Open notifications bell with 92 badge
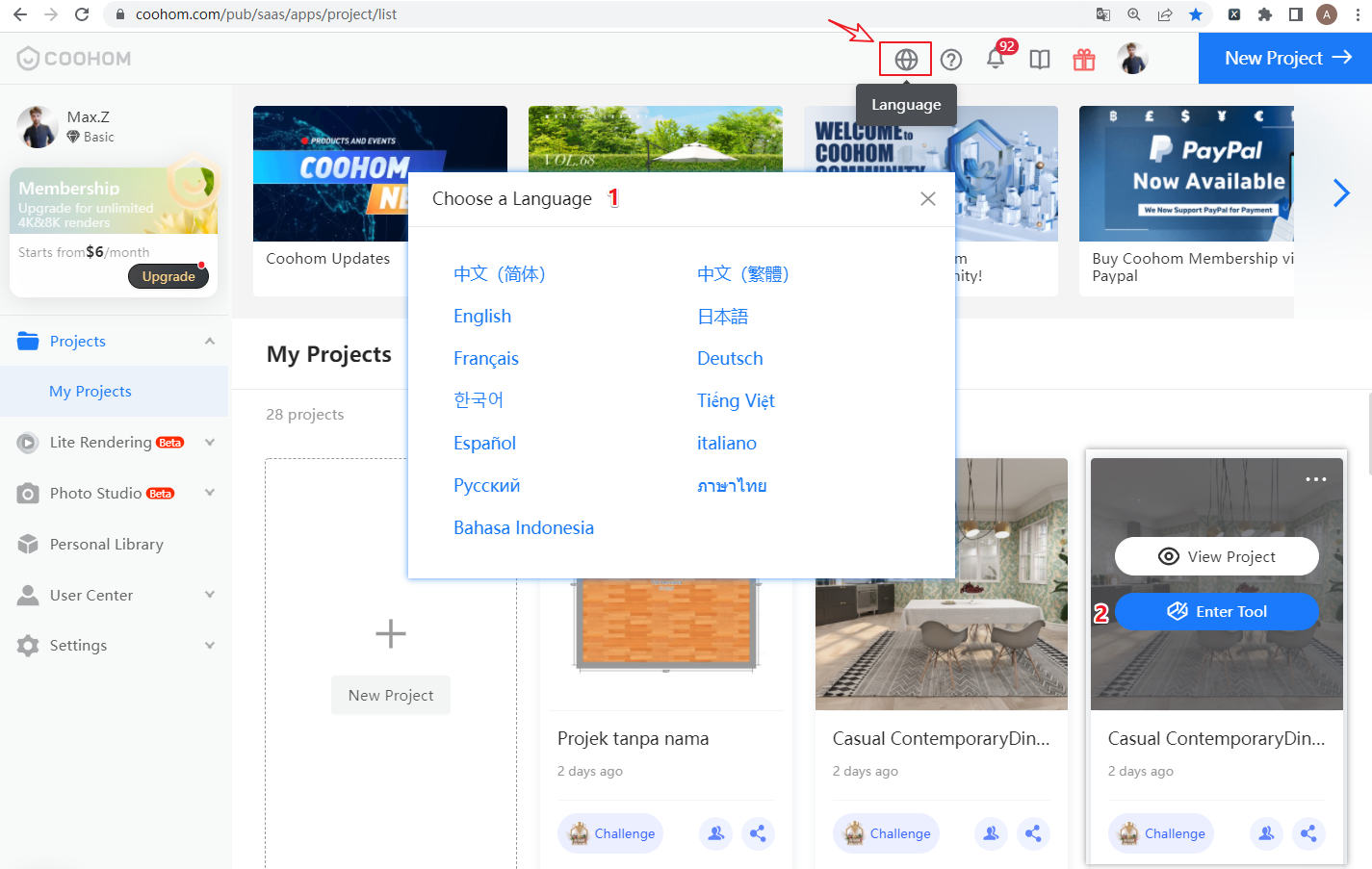 (x=996, y=59)
